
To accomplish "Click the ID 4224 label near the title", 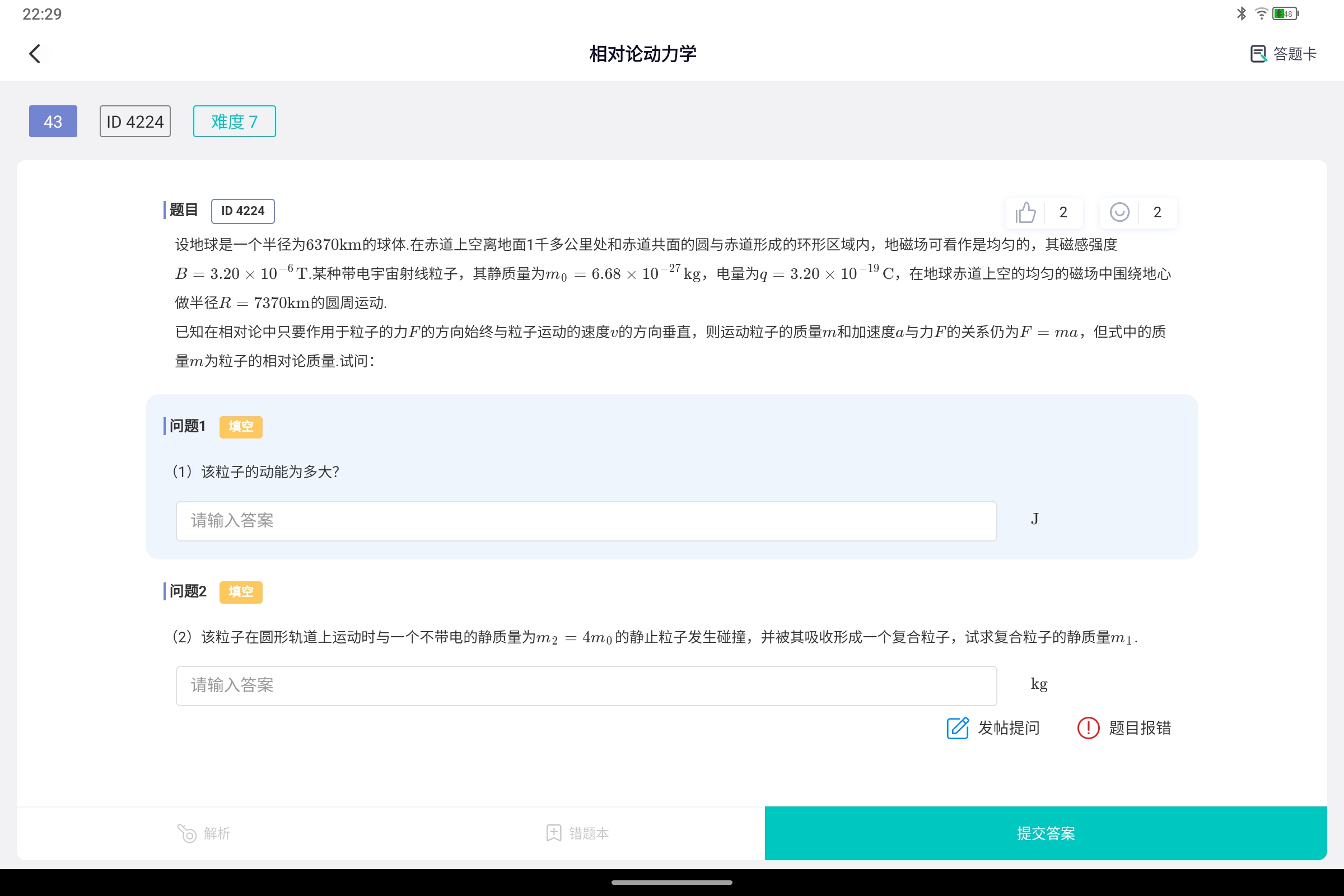I will point(135,121).
